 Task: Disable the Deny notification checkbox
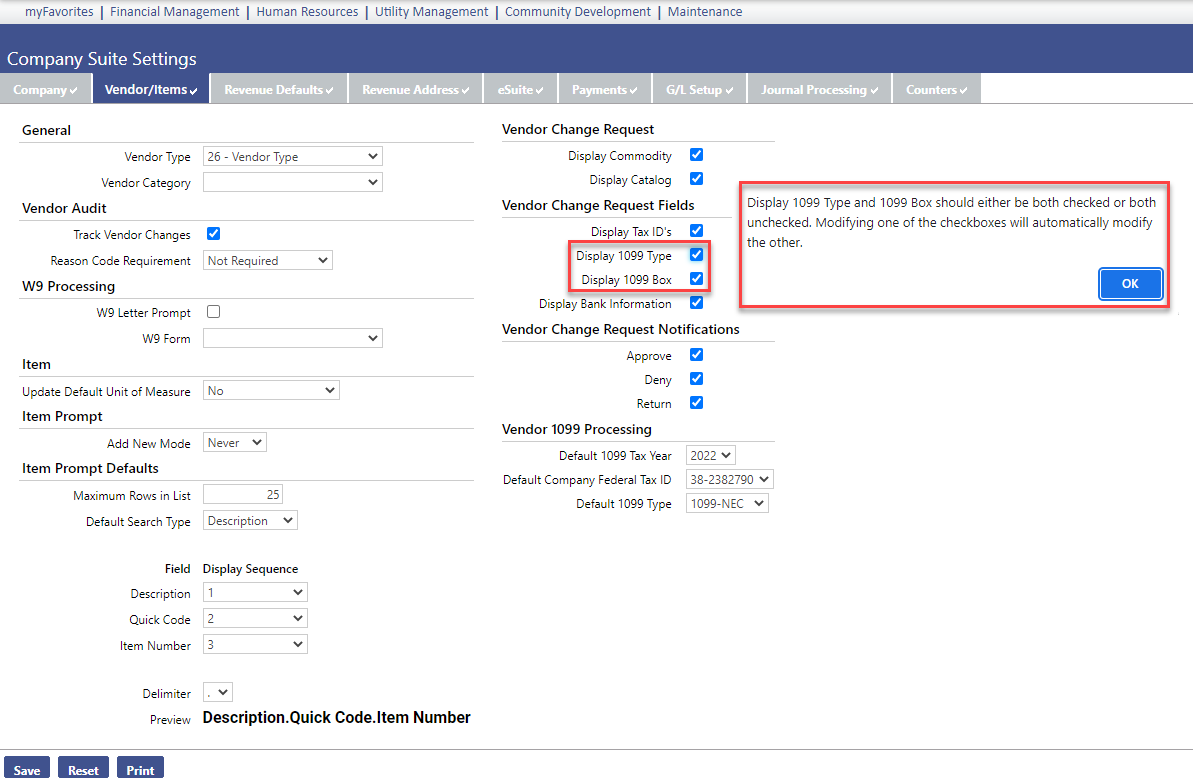coord(697,379)
